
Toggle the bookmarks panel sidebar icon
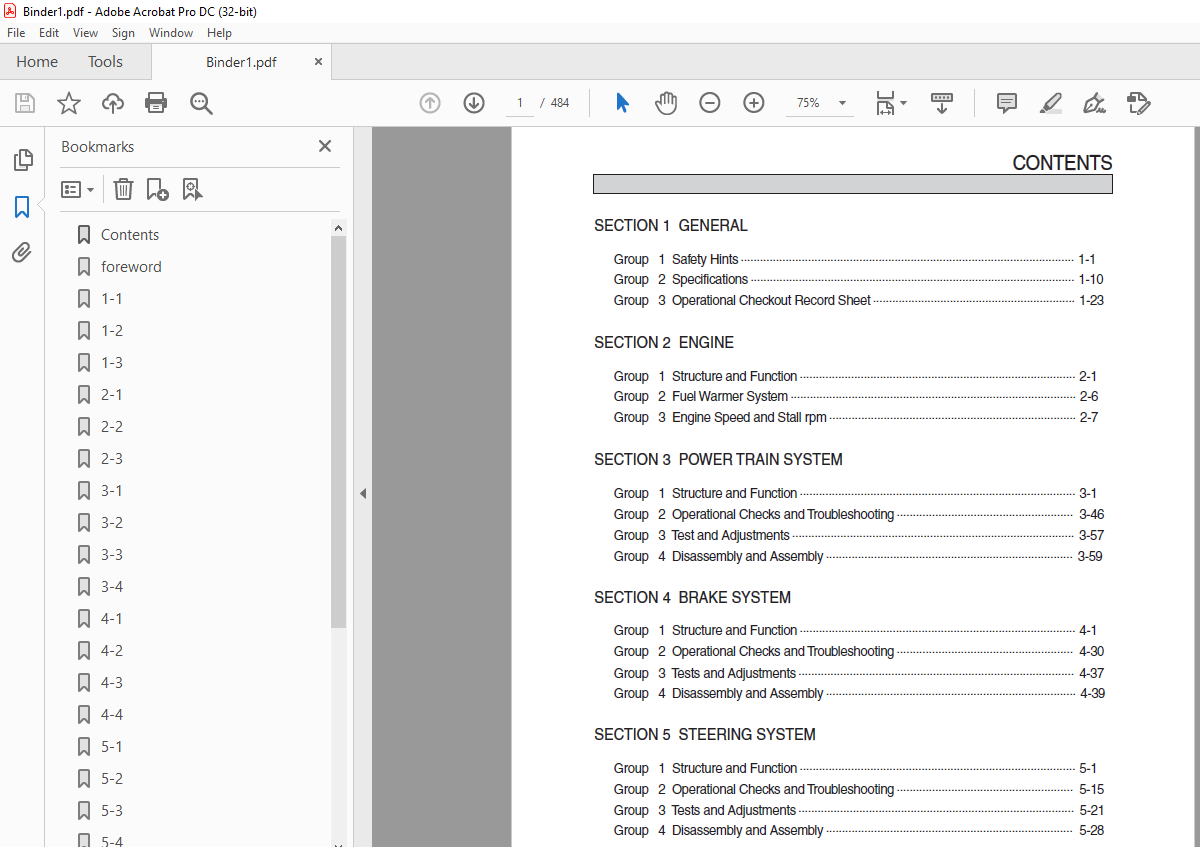[x=22, y=207]
